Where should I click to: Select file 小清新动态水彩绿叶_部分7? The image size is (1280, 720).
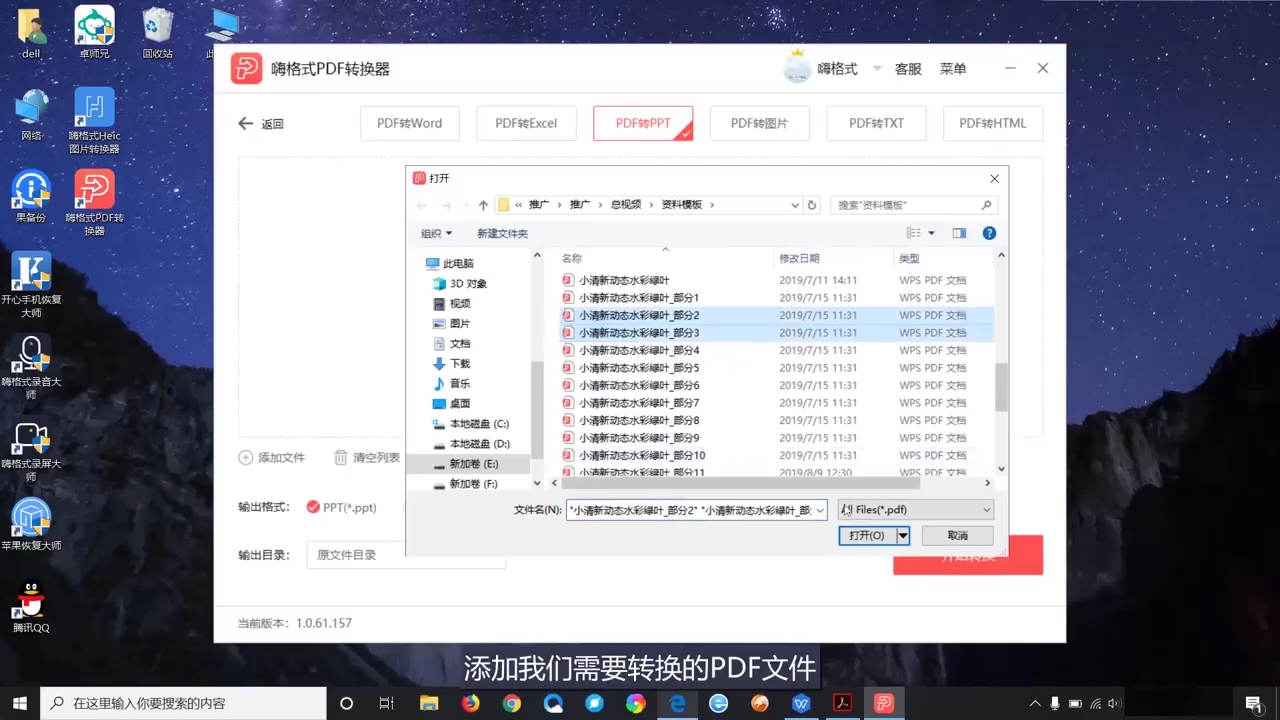639,403
